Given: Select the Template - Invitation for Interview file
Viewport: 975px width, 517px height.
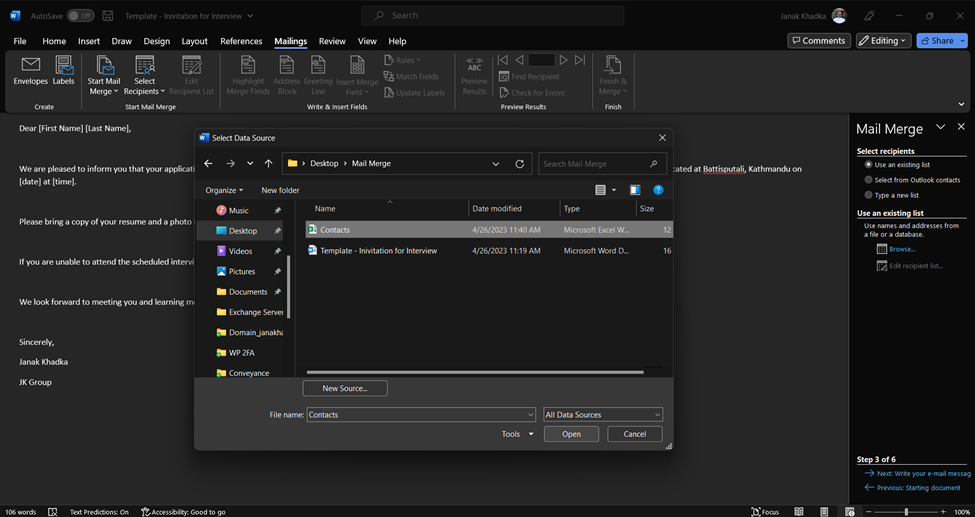Looking at the screenshot, I should (489, 251).
